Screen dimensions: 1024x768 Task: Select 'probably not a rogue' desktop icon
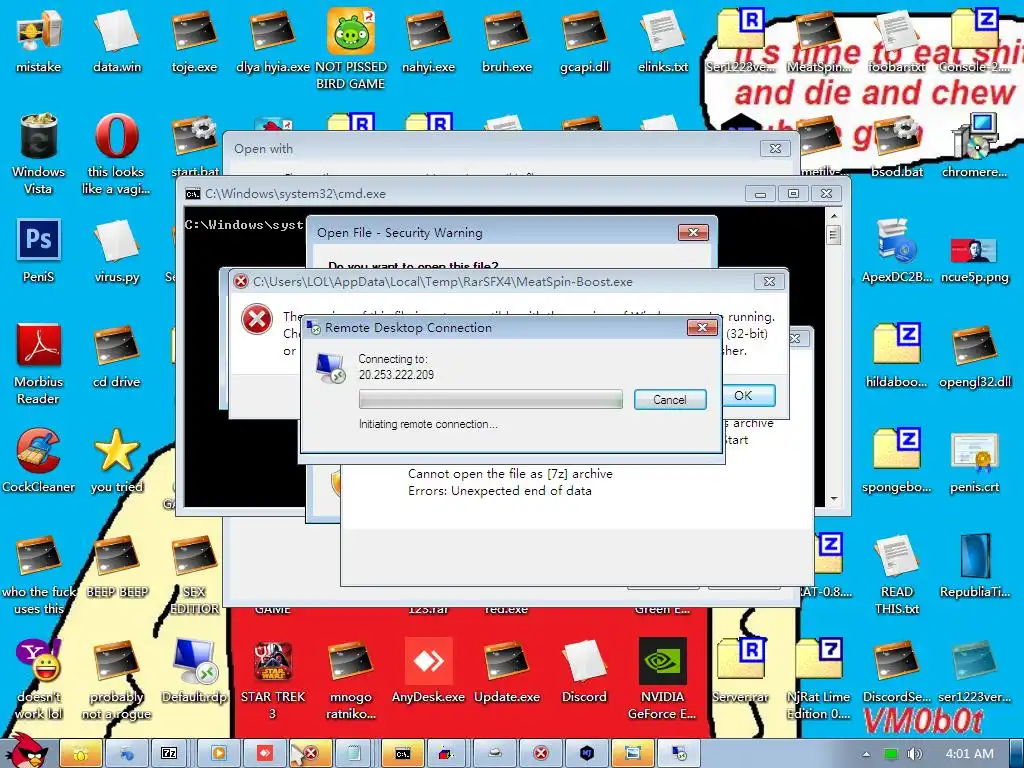click(x=116, y=679)
